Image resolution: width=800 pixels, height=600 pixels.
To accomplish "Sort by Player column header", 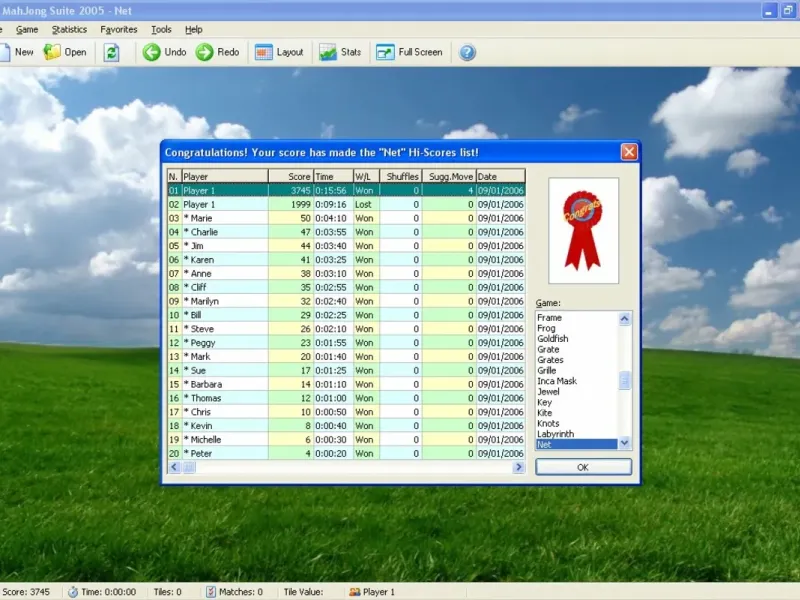I will [224, 177].
